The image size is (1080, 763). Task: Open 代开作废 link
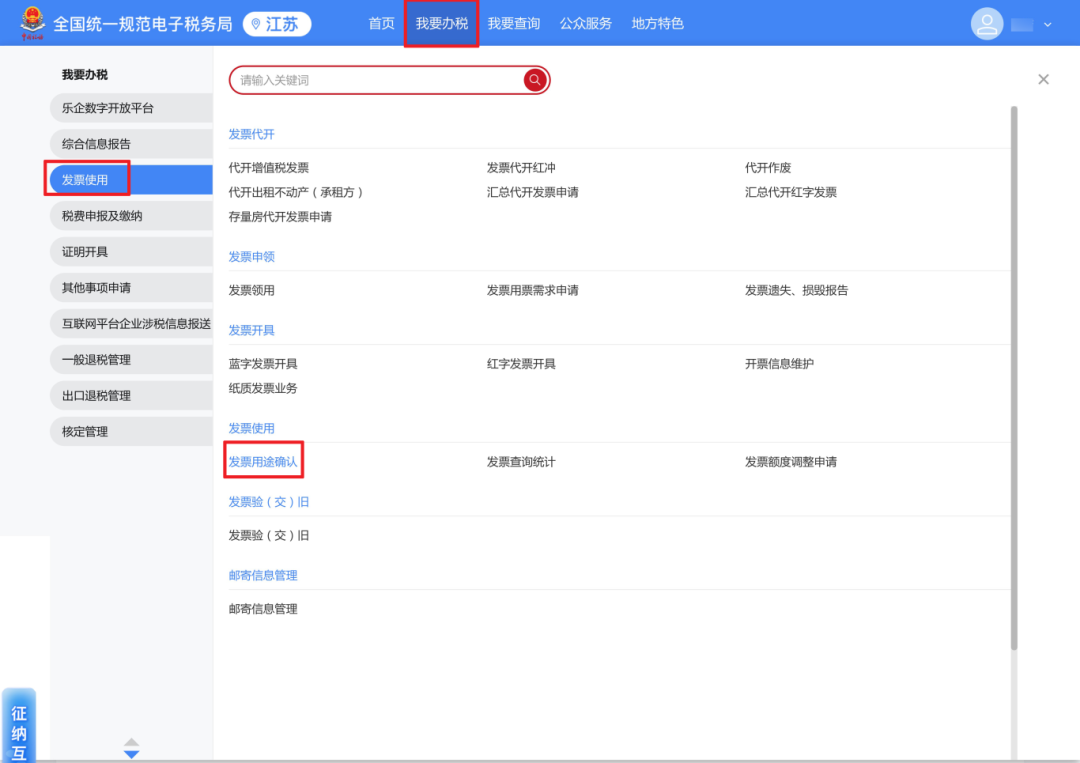pos(768,167)
